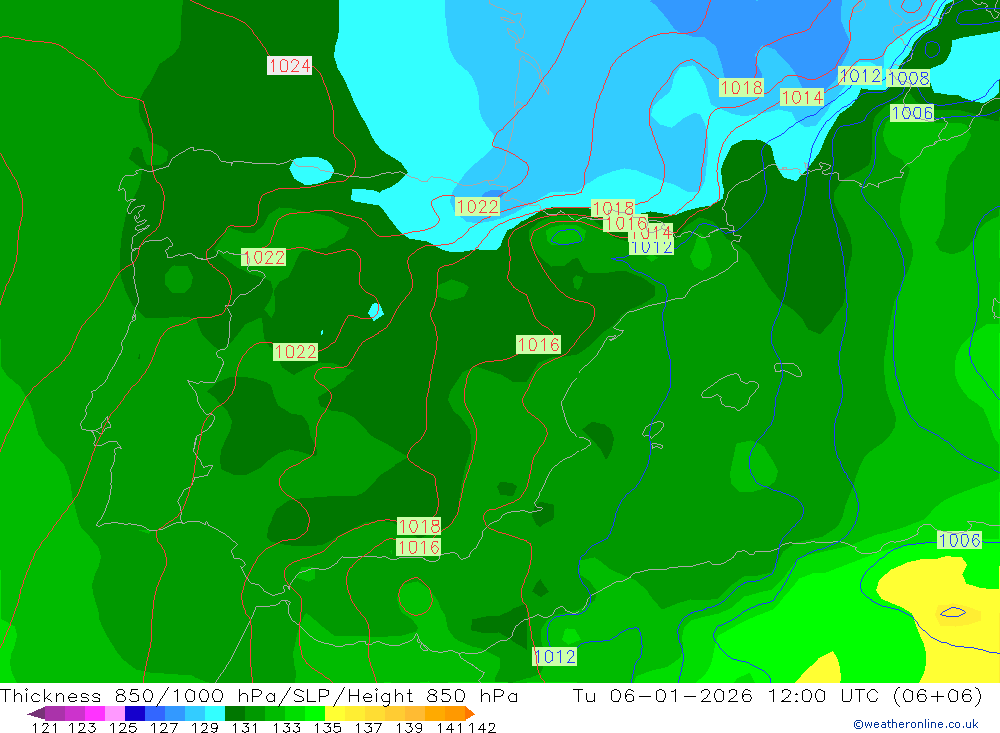The image size is (1000, 733).
Task: Click the 1024 isobar label
Action: 290,66
